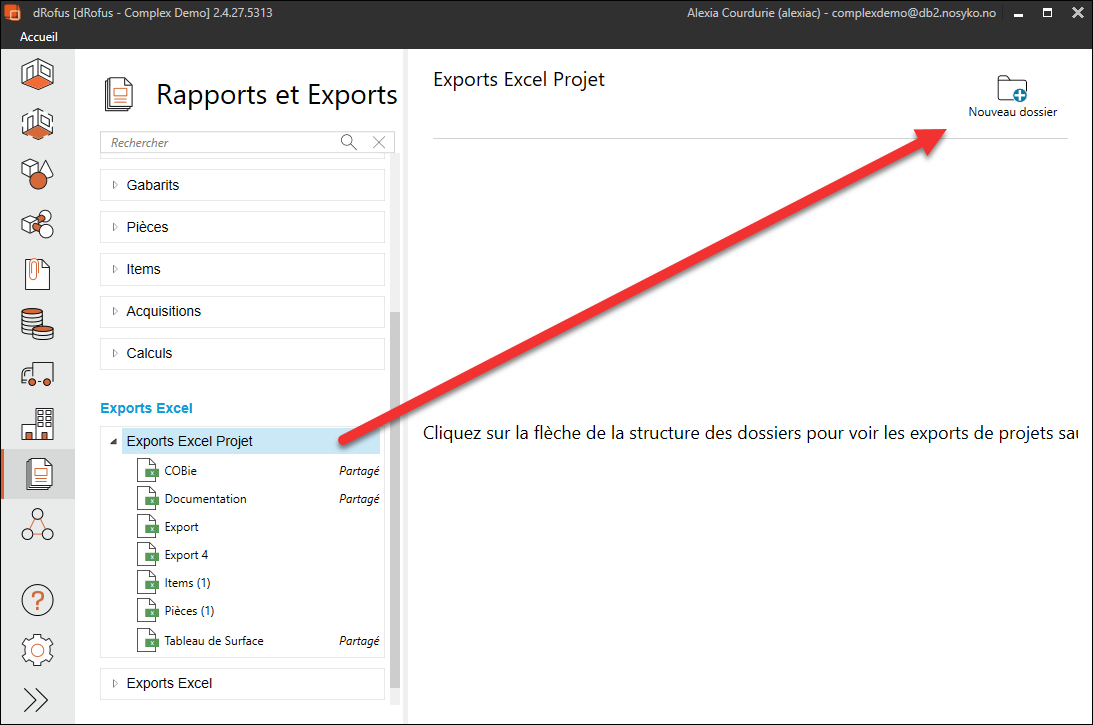Viewport: 1093px width, 725px height.
Task: Open the settings gear in sidebar
Action: pyautogui.click(x=37, y=650)
